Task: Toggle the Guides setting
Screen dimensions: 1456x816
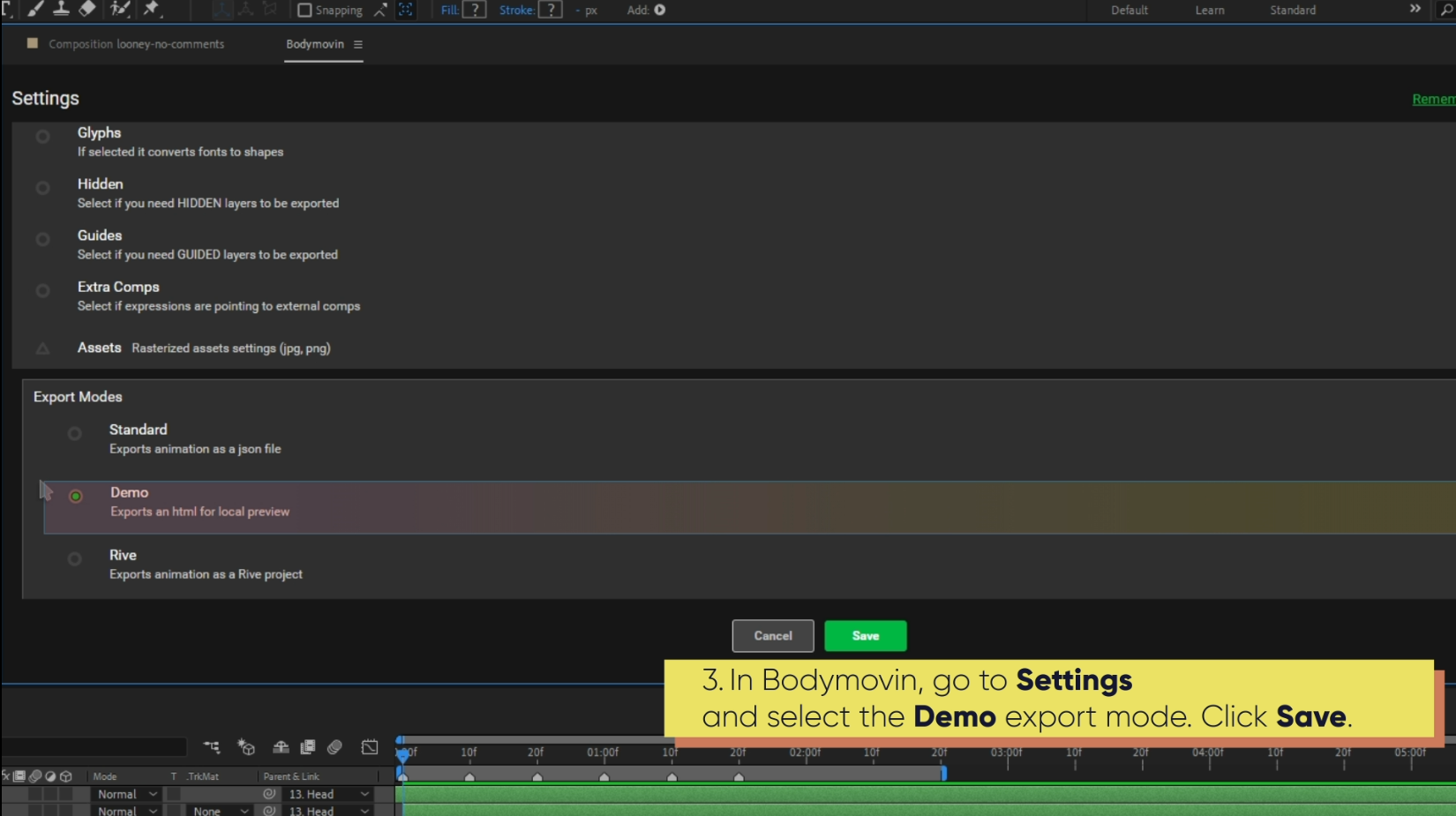Action: coord(42,239)
